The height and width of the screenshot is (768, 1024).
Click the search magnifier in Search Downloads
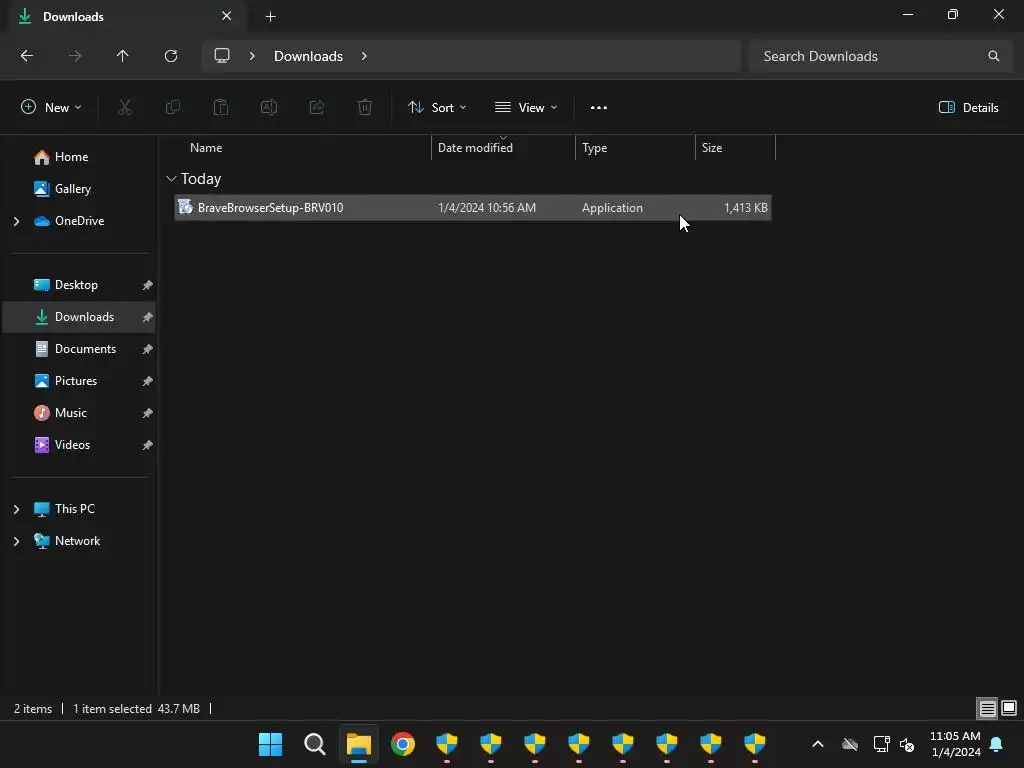pos(993,56)
